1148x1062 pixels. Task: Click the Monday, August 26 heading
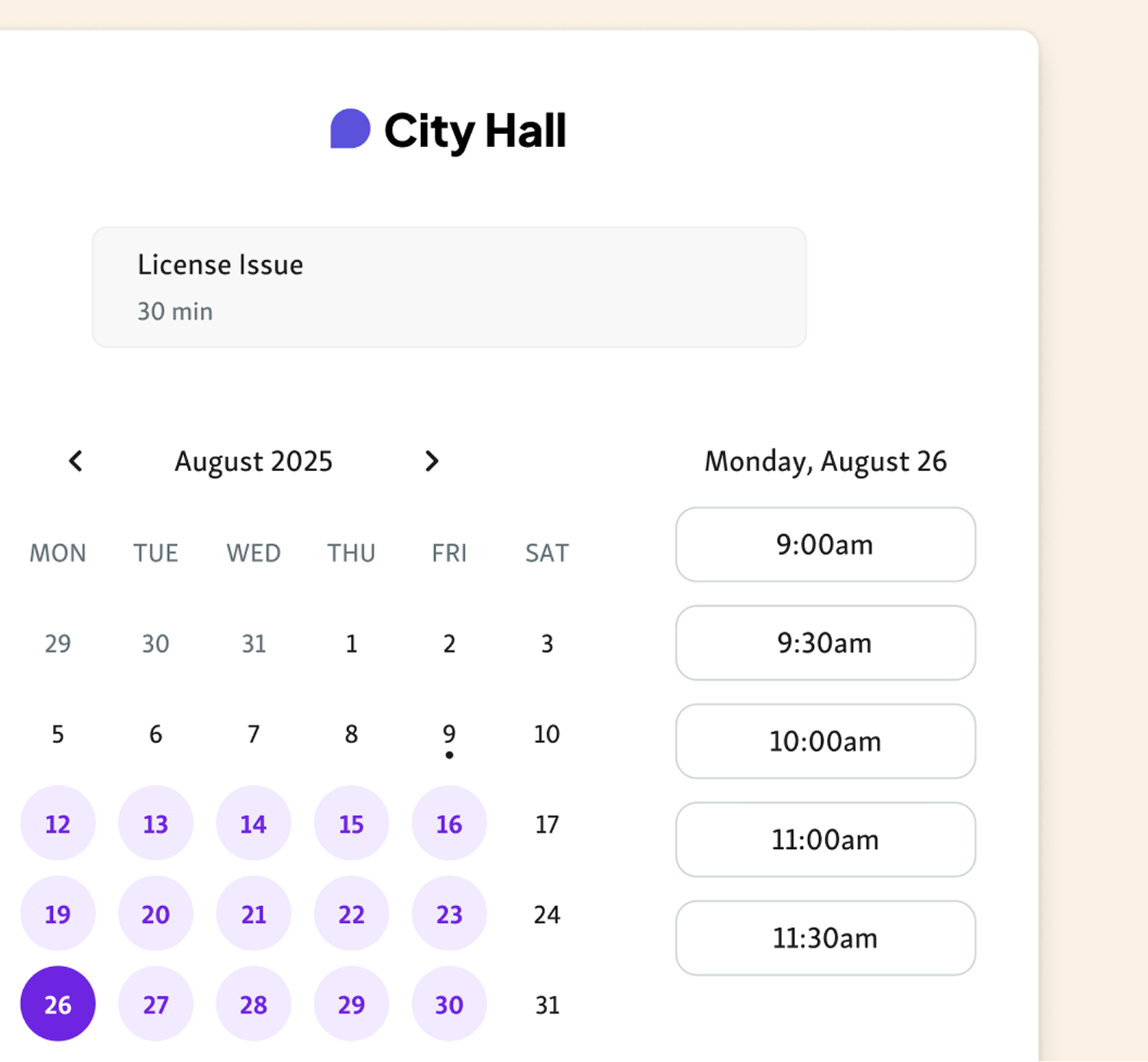point(825,461)
